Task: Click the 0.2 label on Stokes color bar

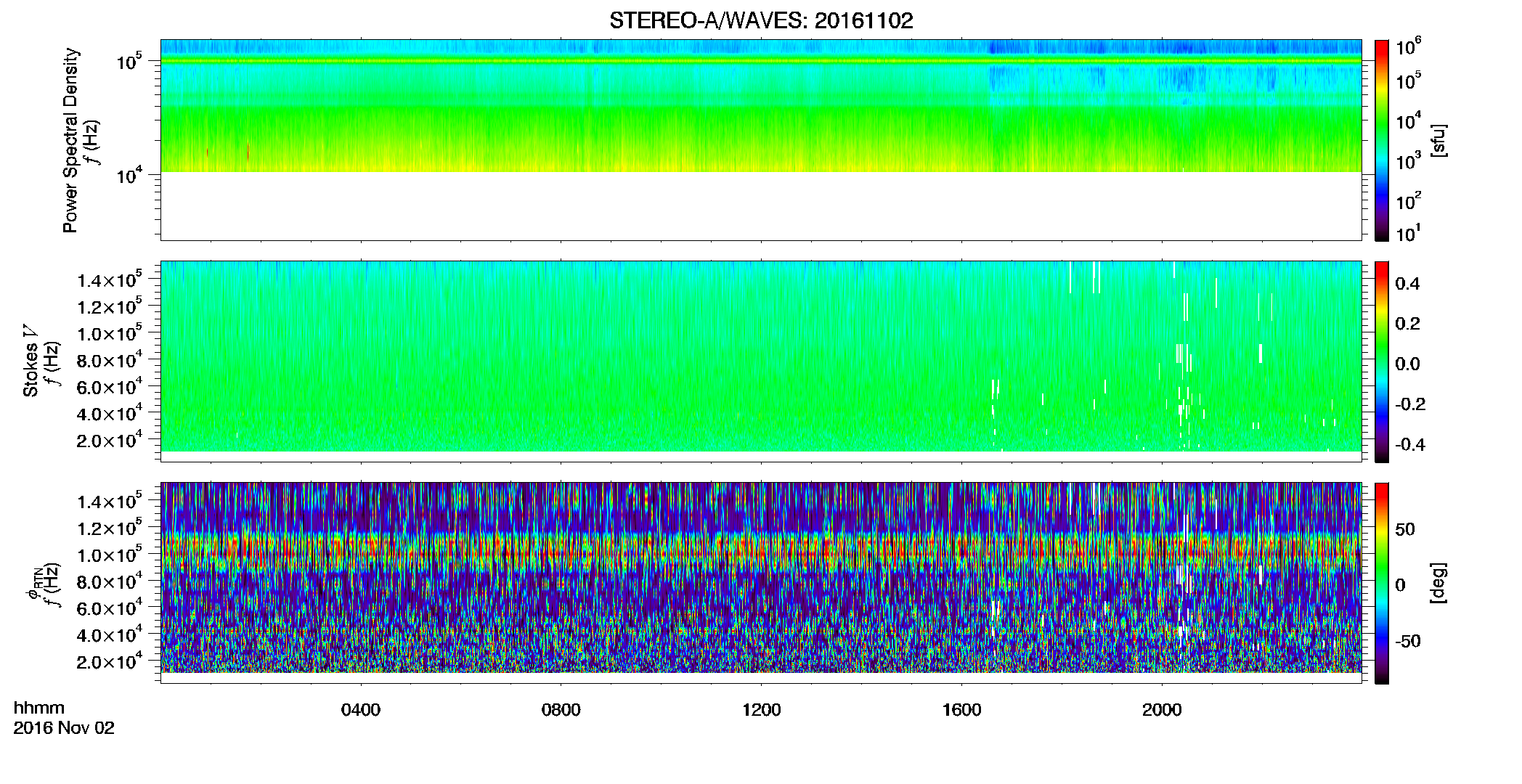Action: click(1407, 324)
